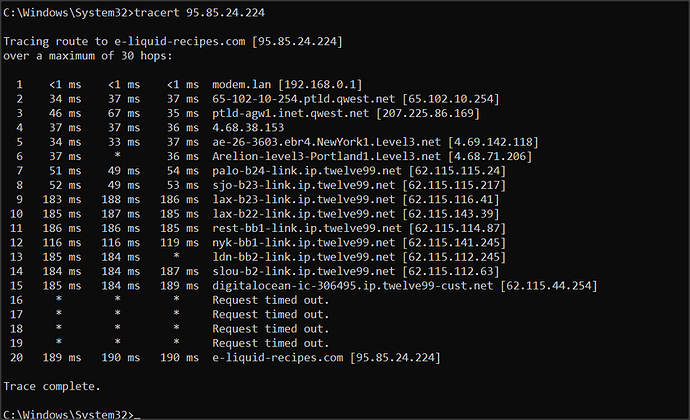
Task: Click sjo-b23-link.ip.twelve99.net hostname
Action: [304, 185]
